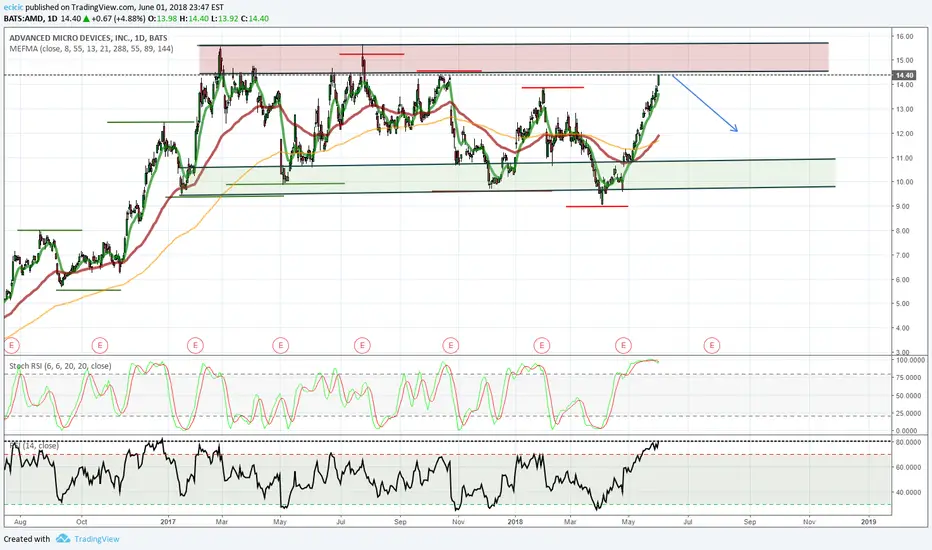Click the 13.00 price axis label
This screenshot has height=550, width=932.
click(905, 109)
